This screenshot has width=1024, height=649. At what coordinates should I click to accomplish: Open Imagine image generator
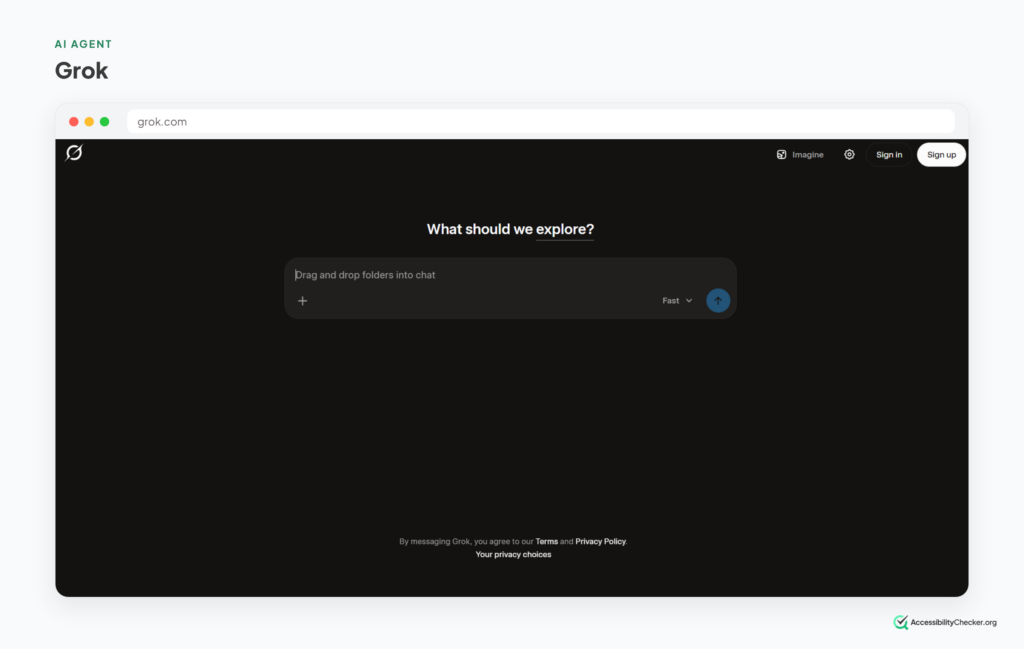click(800, 155)
